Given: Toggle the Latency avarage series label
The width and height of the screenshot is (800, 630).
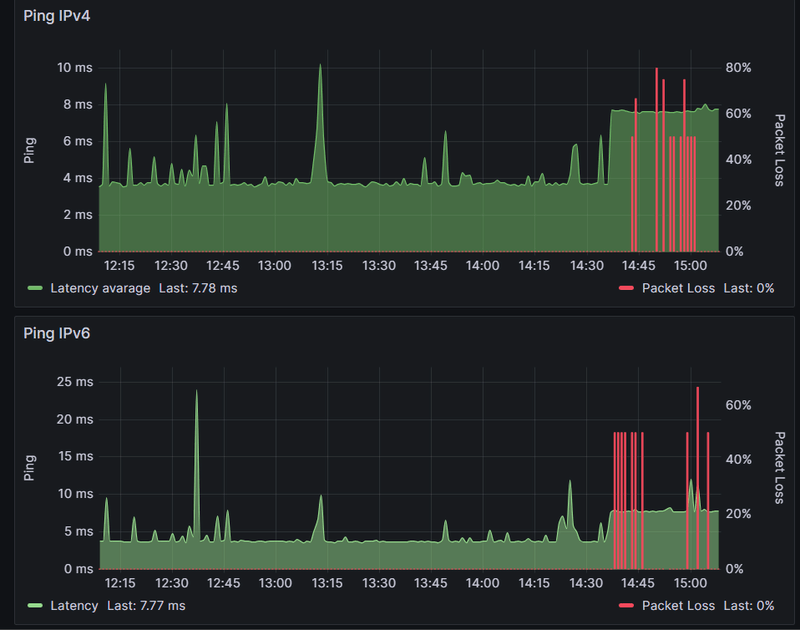Looking at the screenshot, I should (101, 288).
